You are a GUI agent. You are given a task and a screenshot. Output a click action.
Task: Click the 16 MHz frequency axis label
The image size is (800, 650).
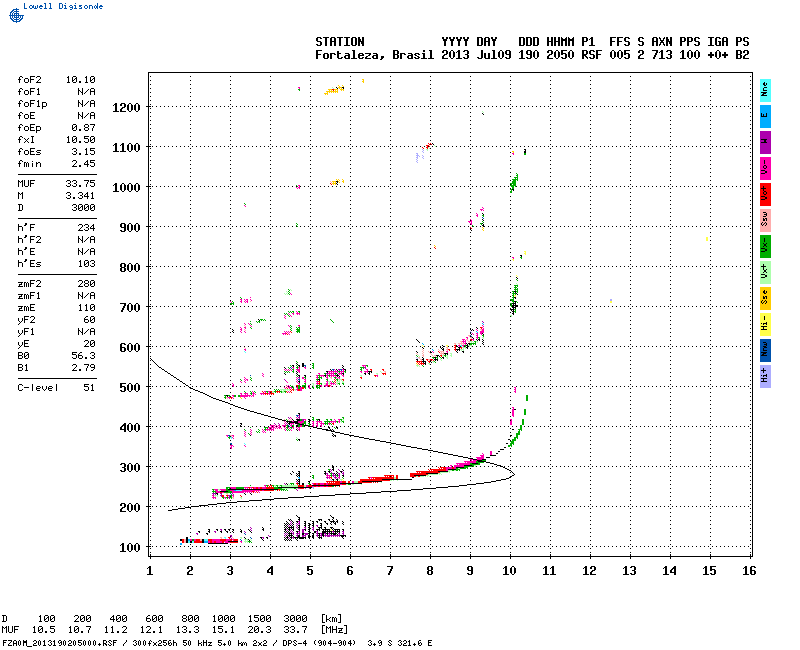pos(749,571)
